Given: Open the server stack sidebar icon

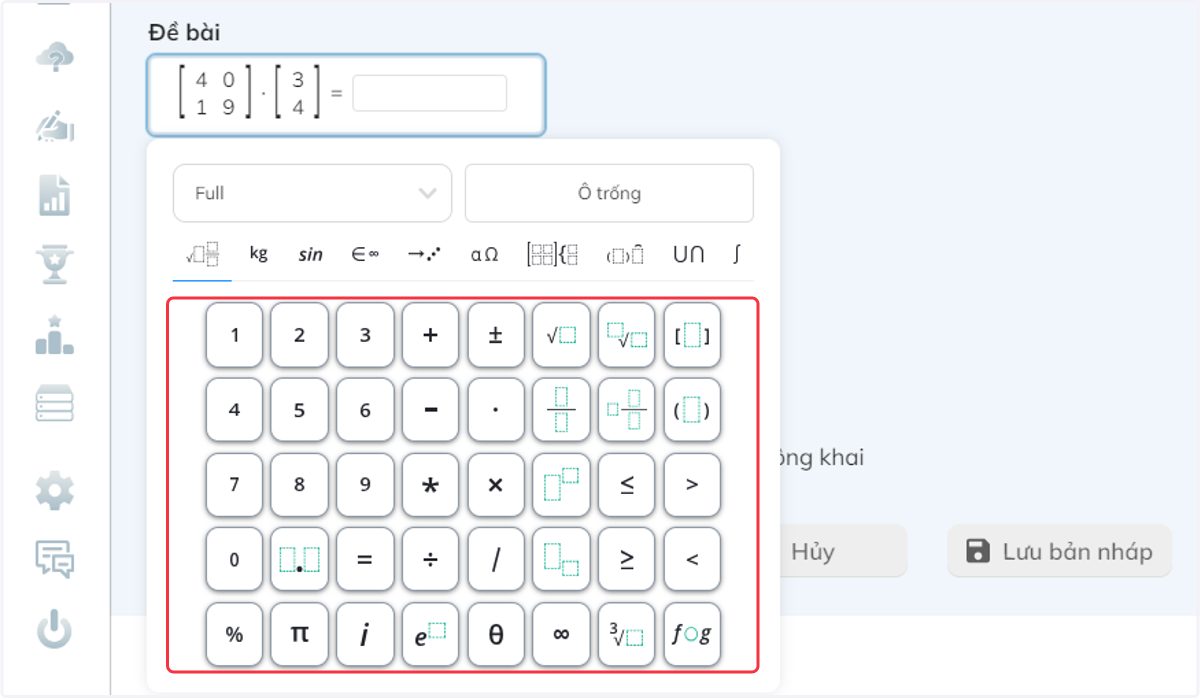Looking at the screenshot, I should click(x=55, y=403).
